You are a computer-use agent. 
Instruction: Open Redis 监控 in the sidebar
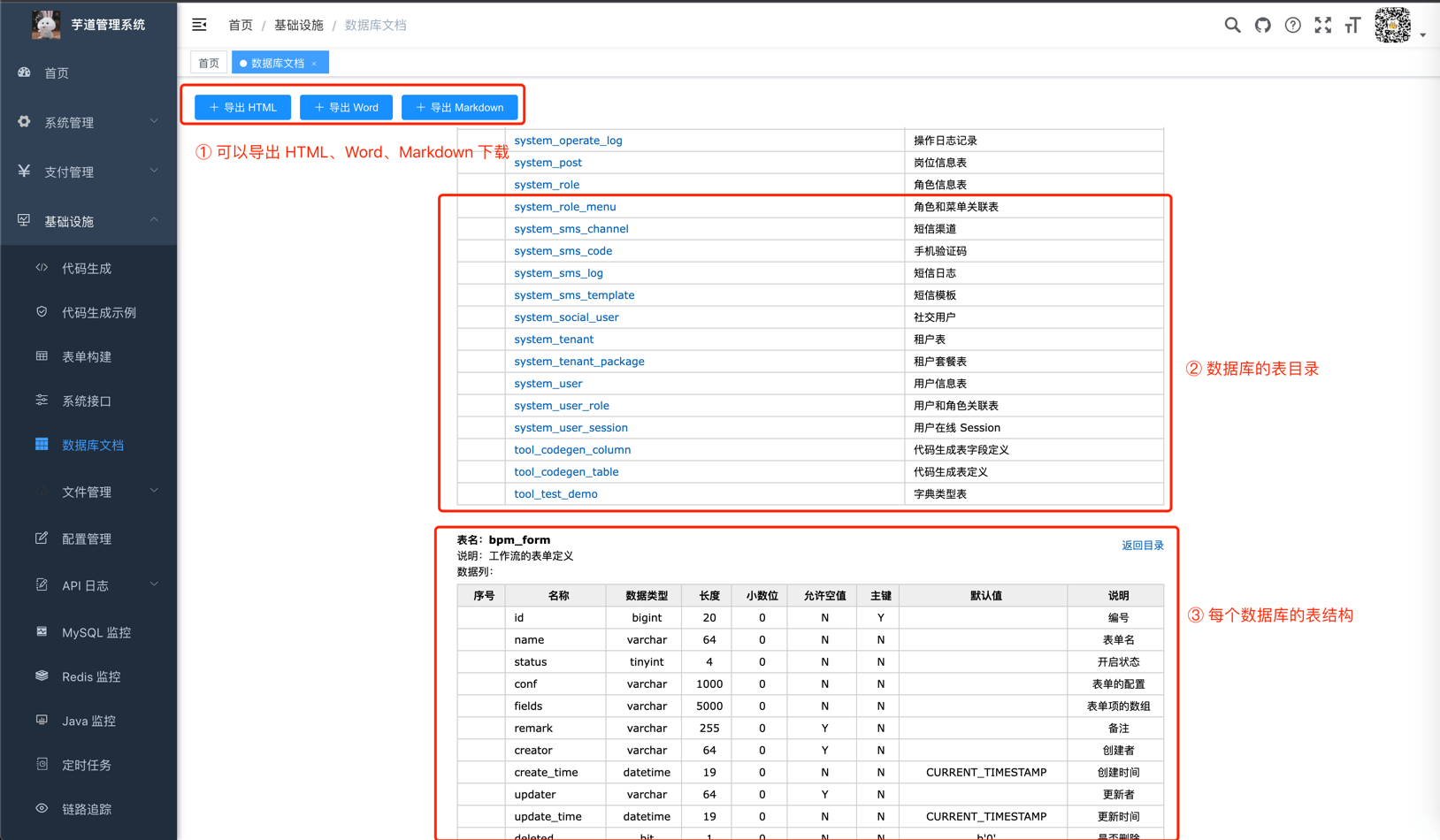click(90, 676)
